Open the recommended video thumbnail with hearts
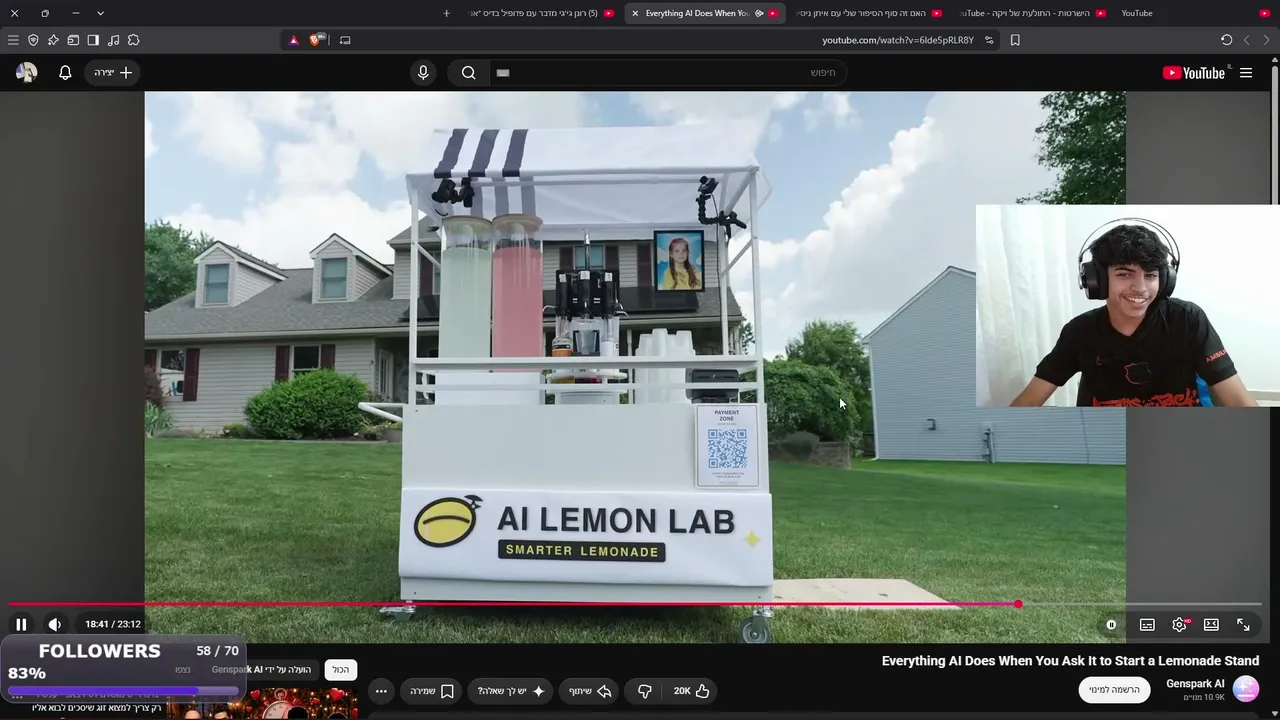Viewport: 1280px width, 720px height. (262, 704)
